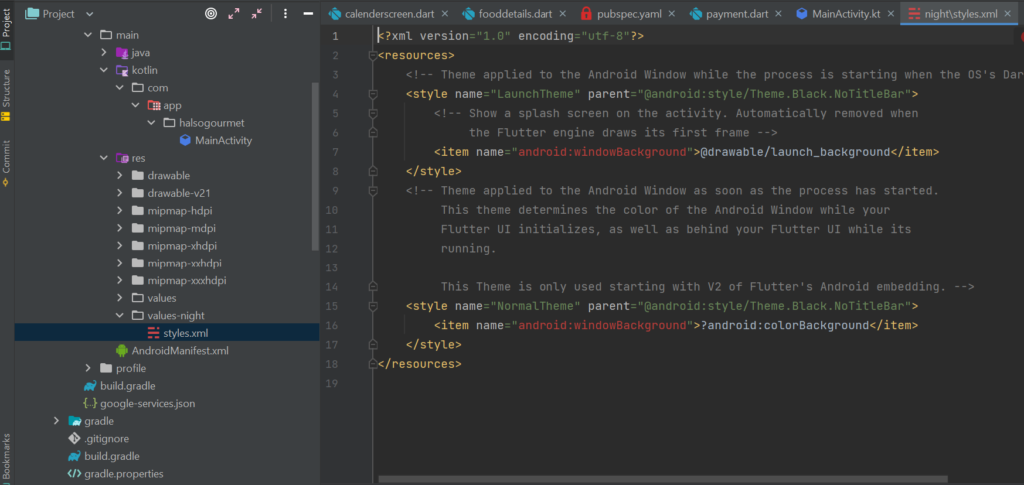
Task: Click the kotlin source folder icon
Action: click(121, 70)
